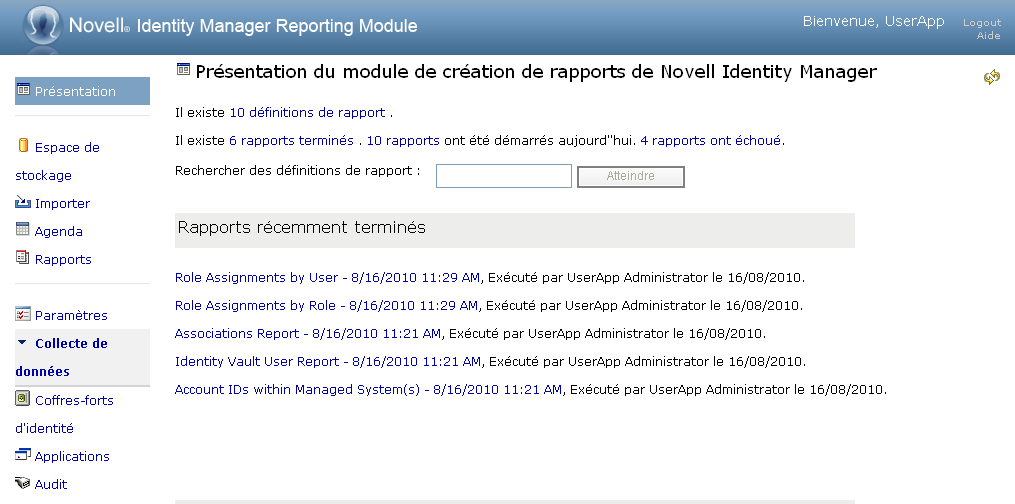
Task: Open the 10 rapports started today link
Action: click(403, 140)
